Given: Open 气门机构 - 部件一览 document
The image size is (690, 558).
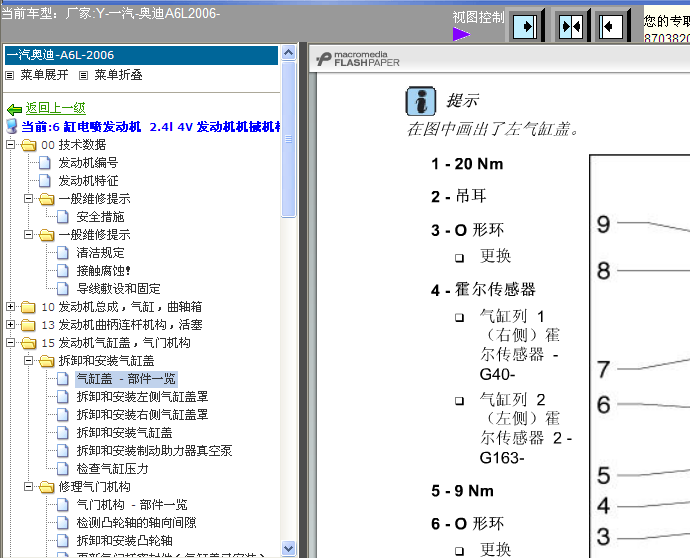Looking at the screenshot, I should click(x=132, y=505).
